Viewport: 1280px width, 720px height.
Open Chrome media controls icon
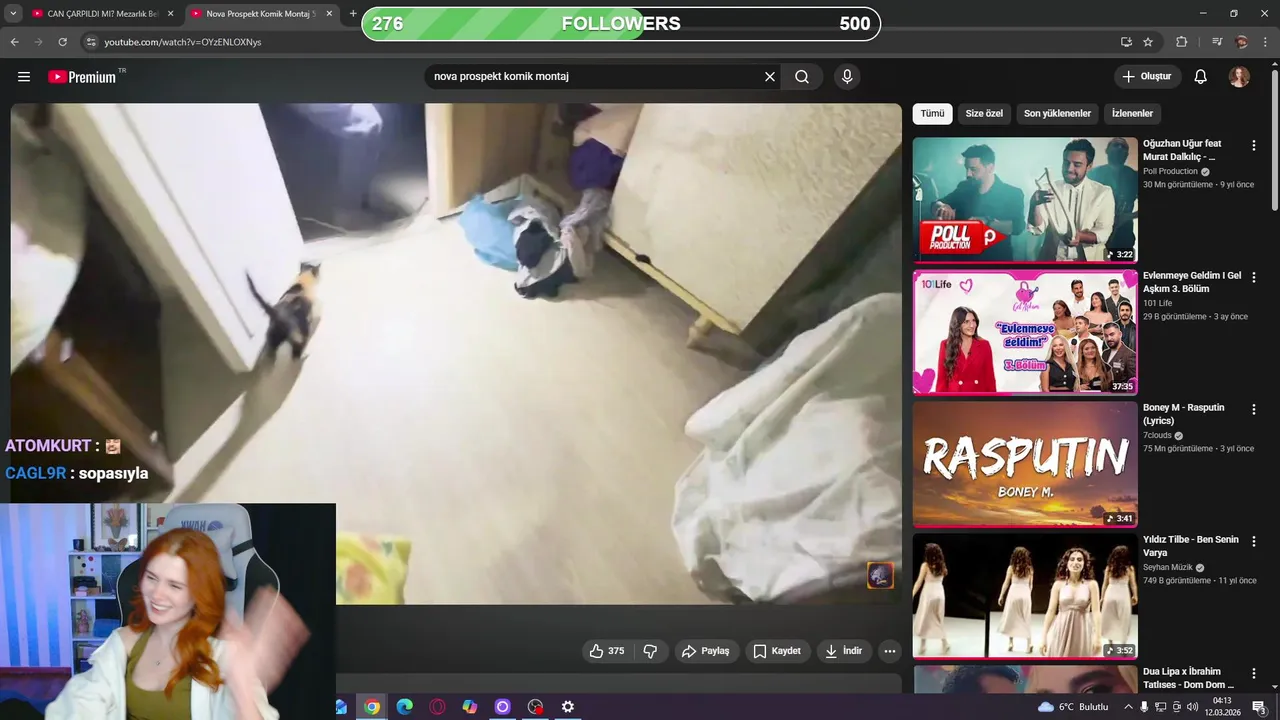[1217, 42]
